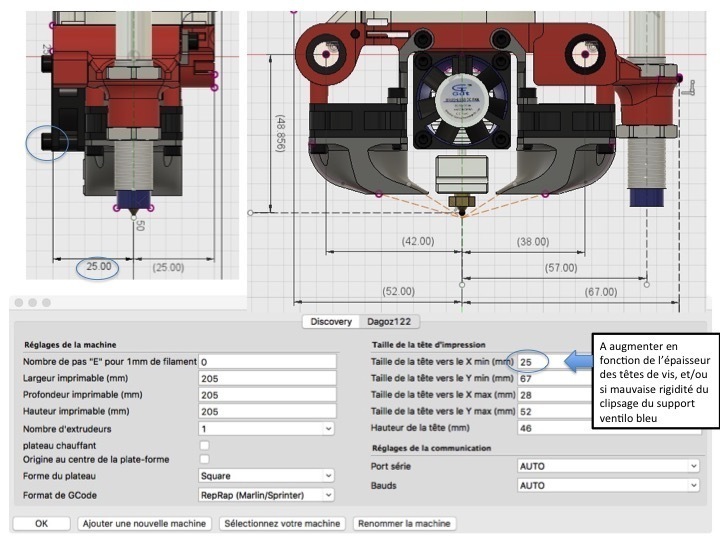Check the plateau chauffant checkbox
720x540 pixels.
point(204,445)
